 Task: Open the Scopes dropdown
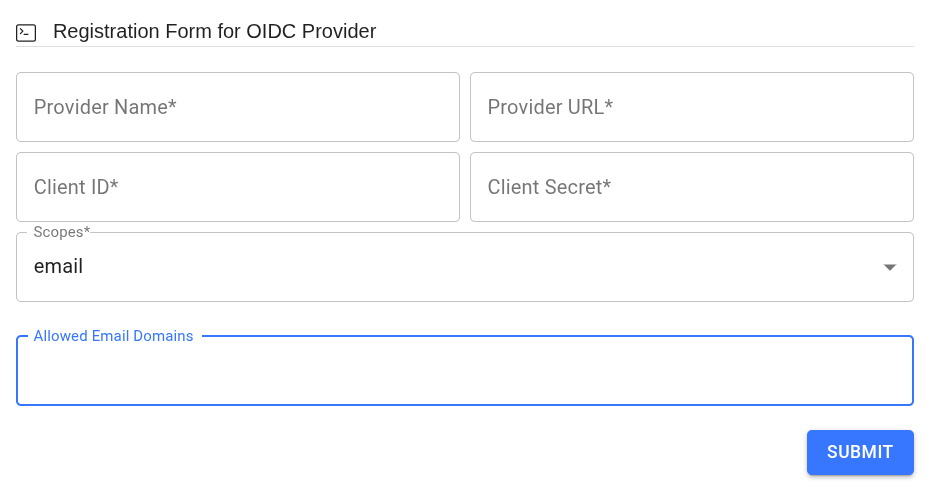click(x=464, y=267)
